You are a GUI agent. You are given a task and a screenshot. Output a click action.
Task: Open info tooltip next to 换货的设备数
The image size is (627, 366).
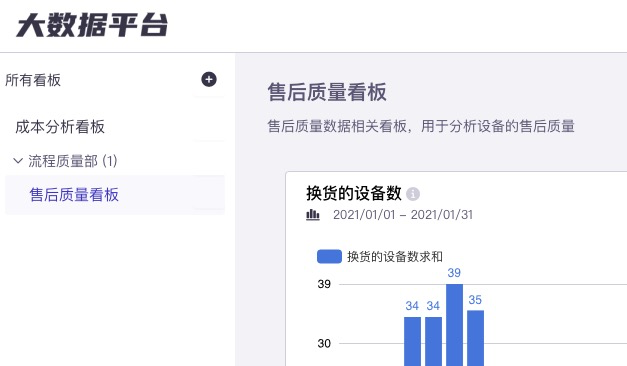[413, 194]
